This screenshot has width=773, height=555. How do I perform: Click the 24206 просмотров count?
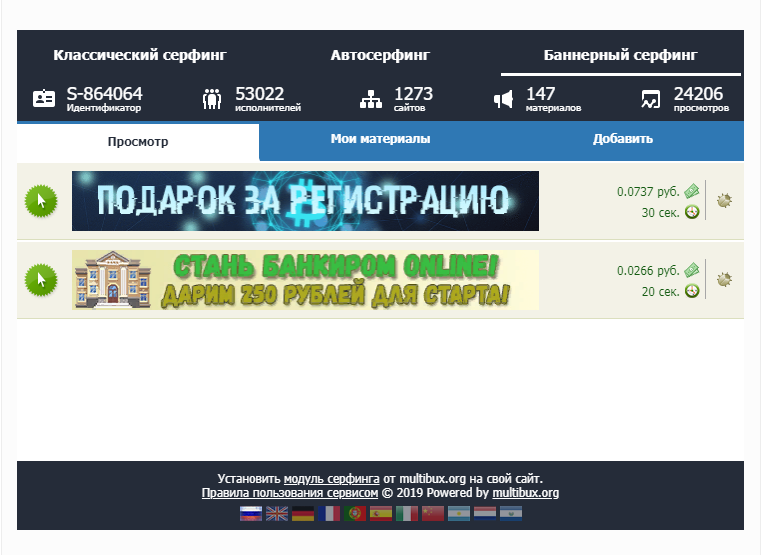coord(698,94)
